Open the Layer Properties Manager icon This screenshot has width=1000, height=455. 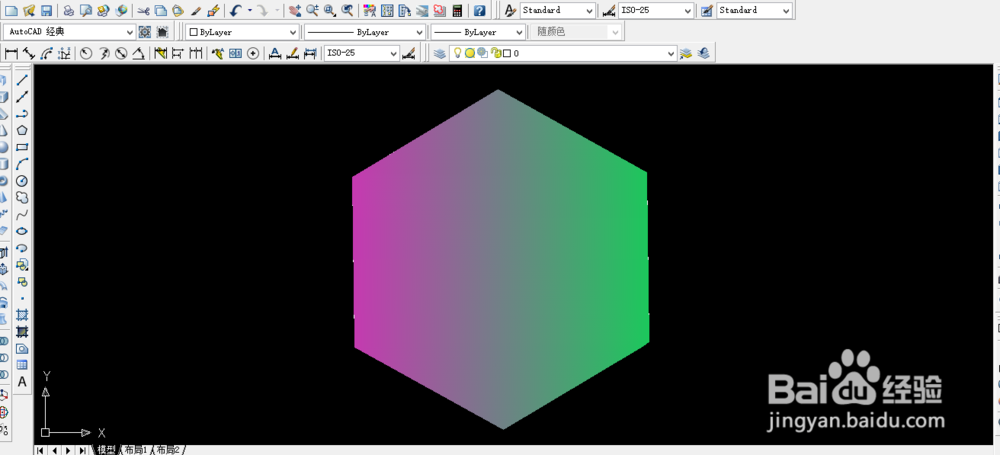click(x=439, y=54)
